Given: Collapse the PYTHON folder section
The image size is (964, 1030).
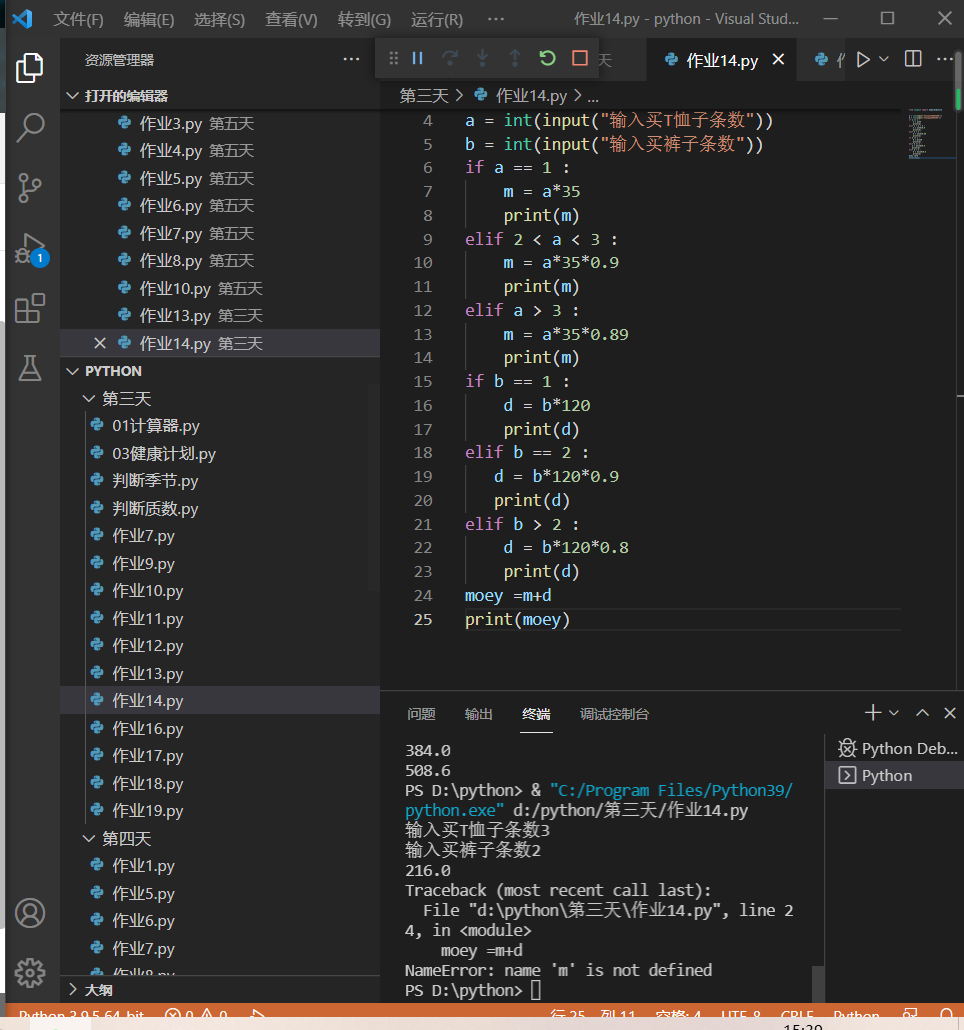Looking at the screenshot, I should click(72, 371).
